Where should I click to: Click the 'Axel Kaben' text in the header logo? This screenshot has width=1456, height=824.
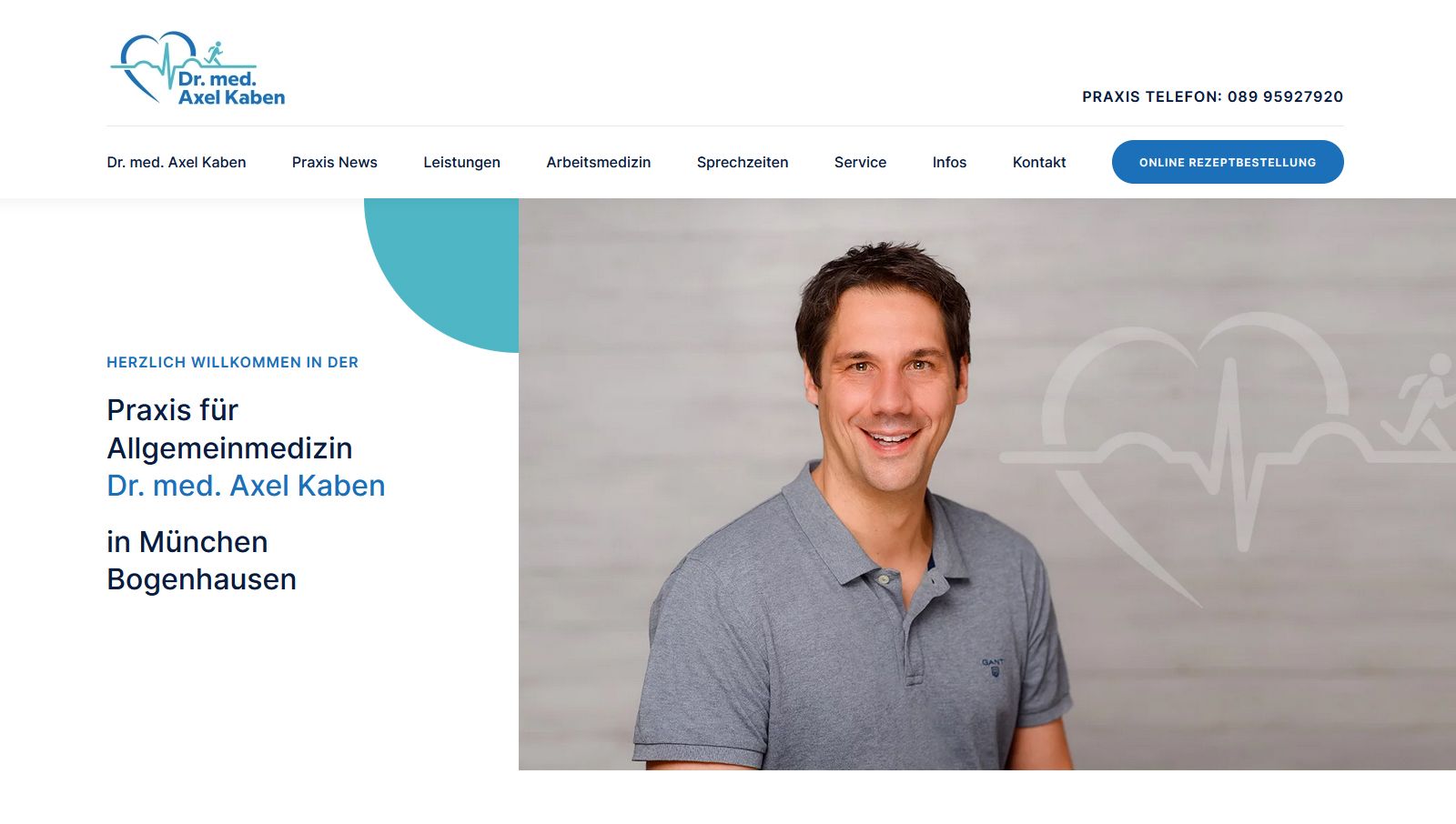(231, 97)
